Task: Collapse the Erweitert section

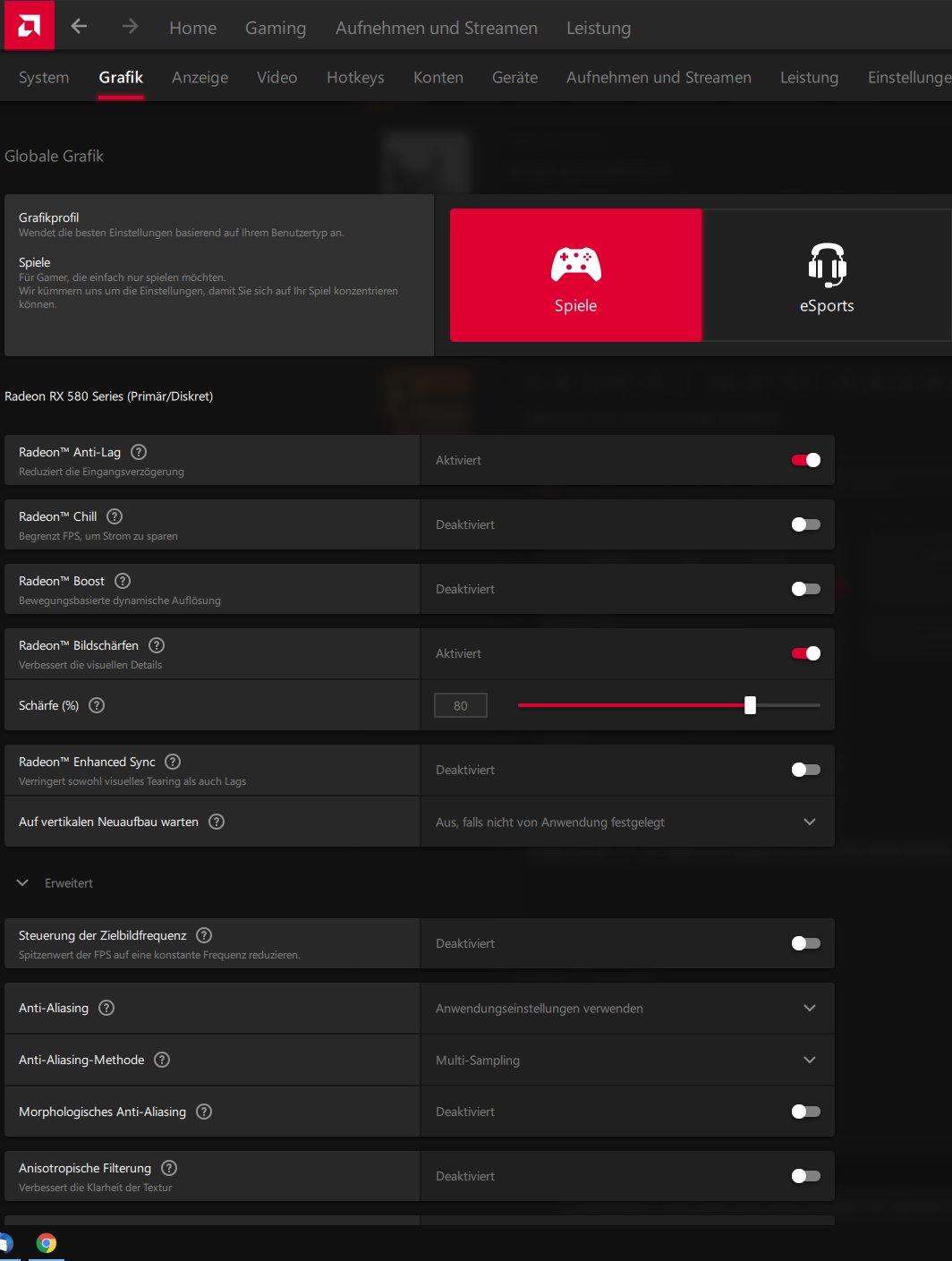Action: (x=23, y=883)
